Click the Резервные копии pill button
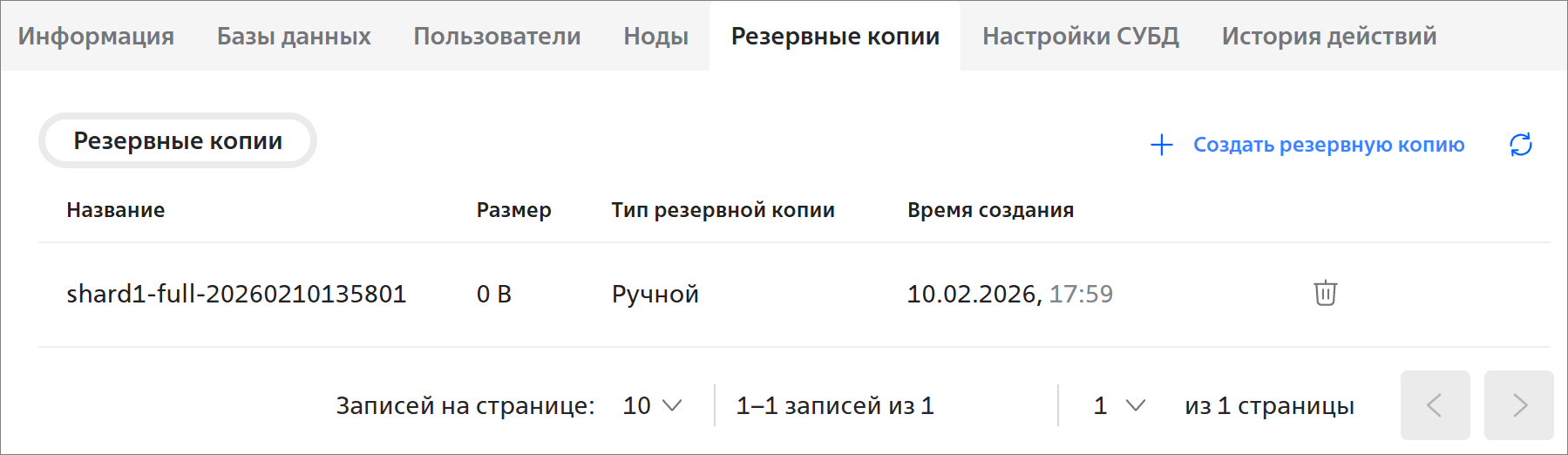 pyautogui.click(x=178, y=140)
